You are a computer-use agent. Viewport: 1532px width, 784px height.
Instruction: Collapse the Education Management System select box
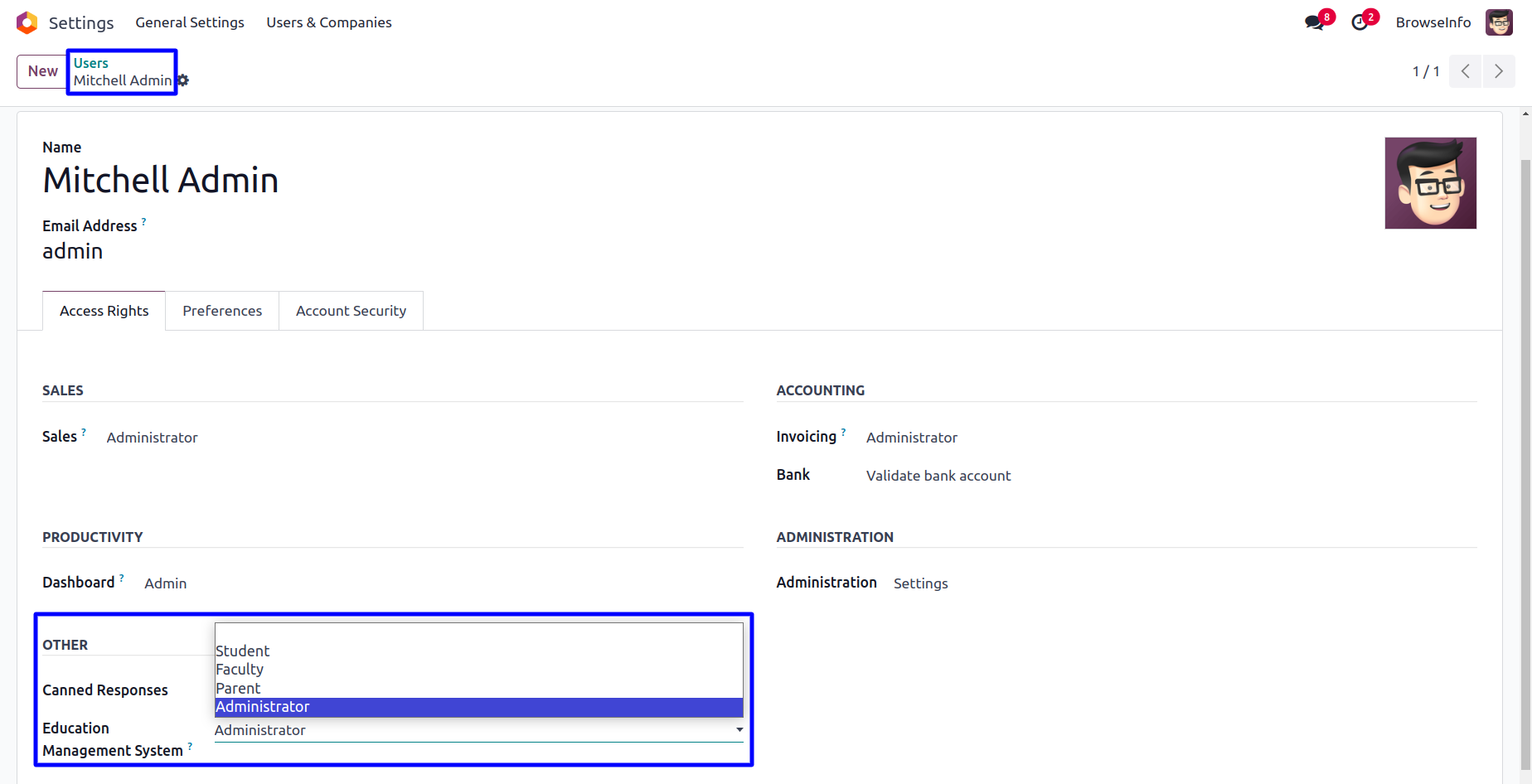pos(479,730)
